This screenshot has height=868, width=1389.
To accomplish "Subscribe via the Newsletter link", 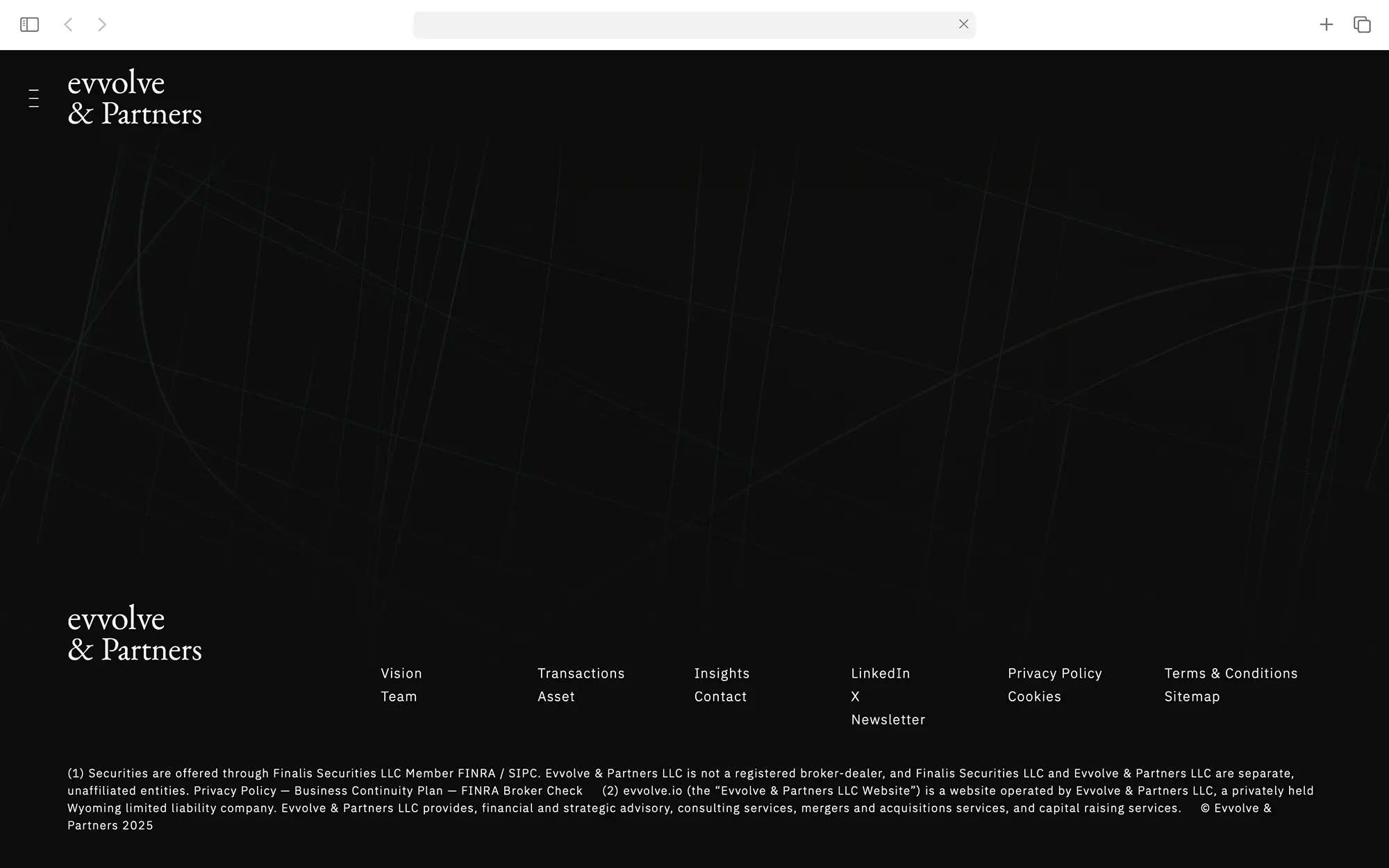I will tap(888, 719).
